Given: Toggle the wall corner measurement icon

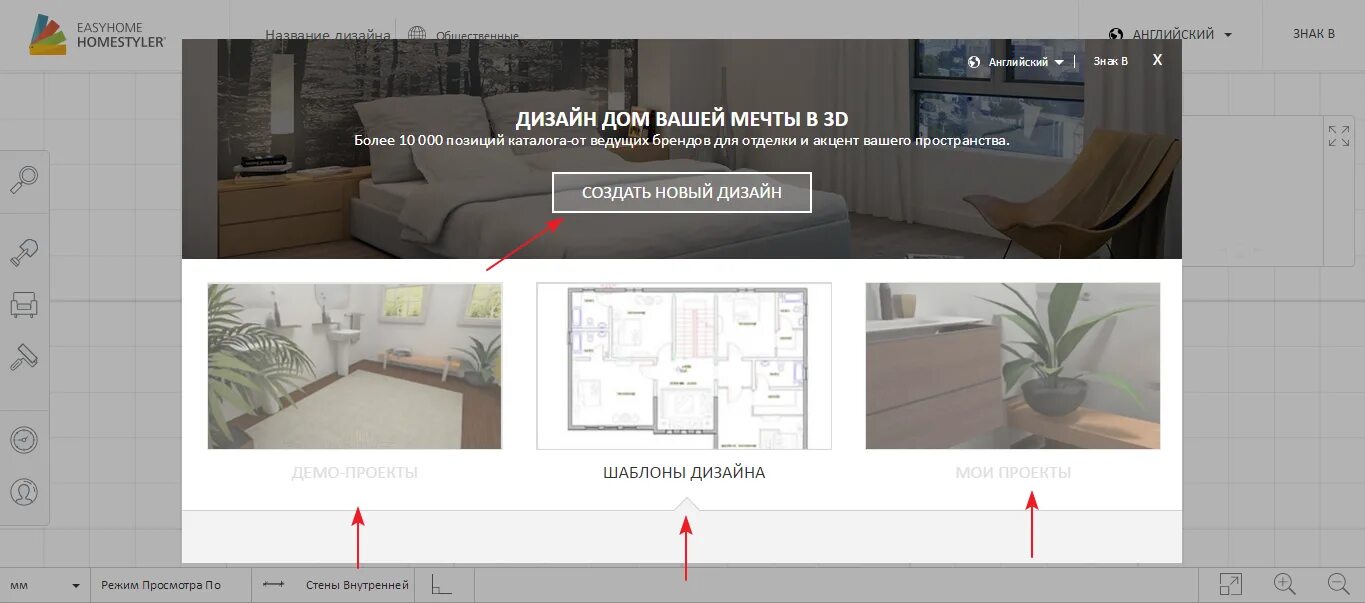Looking at the screenshot, I should (x=440, y=584).
